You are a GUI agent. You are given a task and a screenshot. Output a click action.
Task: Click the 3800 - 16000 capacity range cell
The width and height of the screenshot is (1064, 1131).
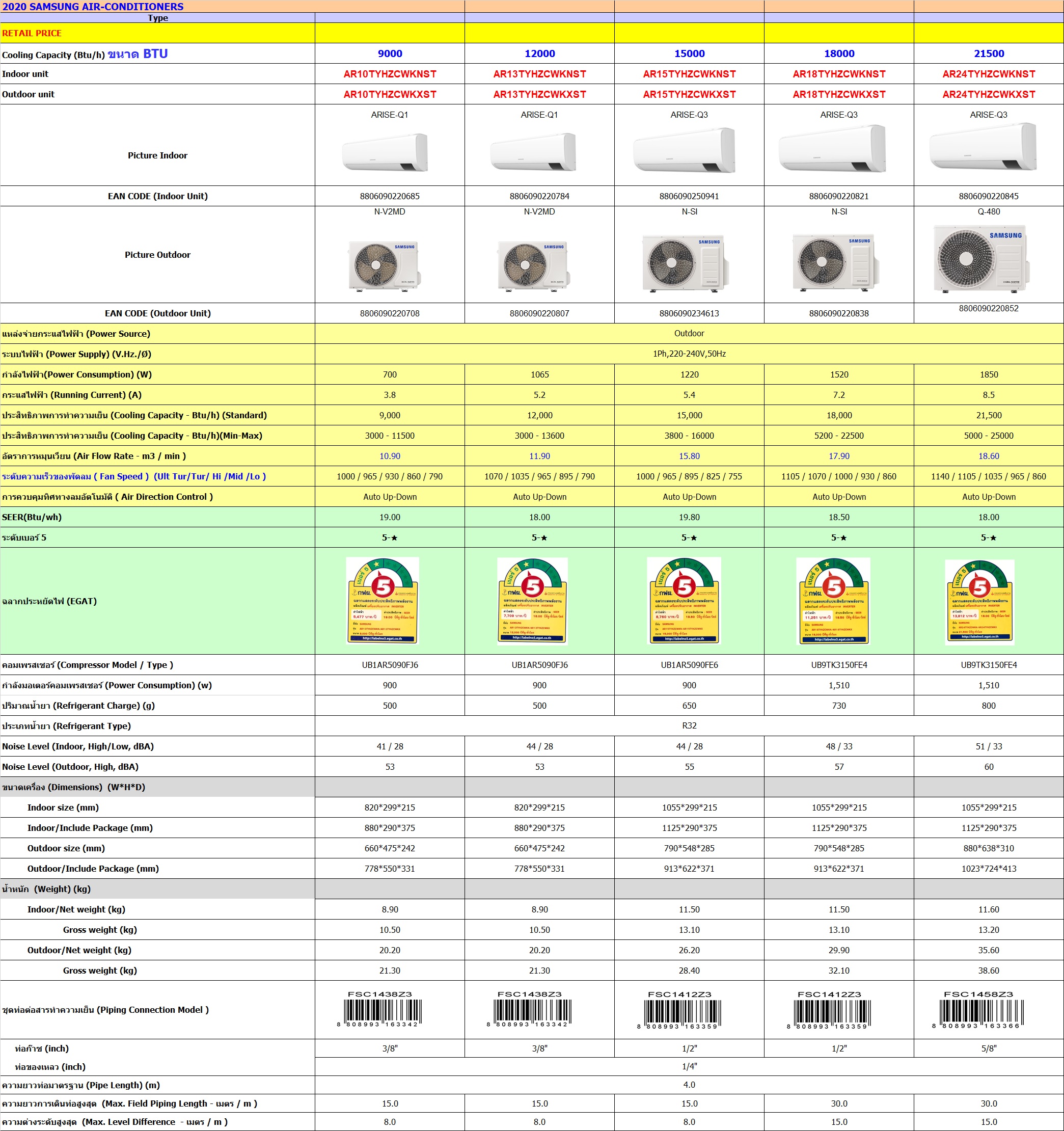pos(689,436)
